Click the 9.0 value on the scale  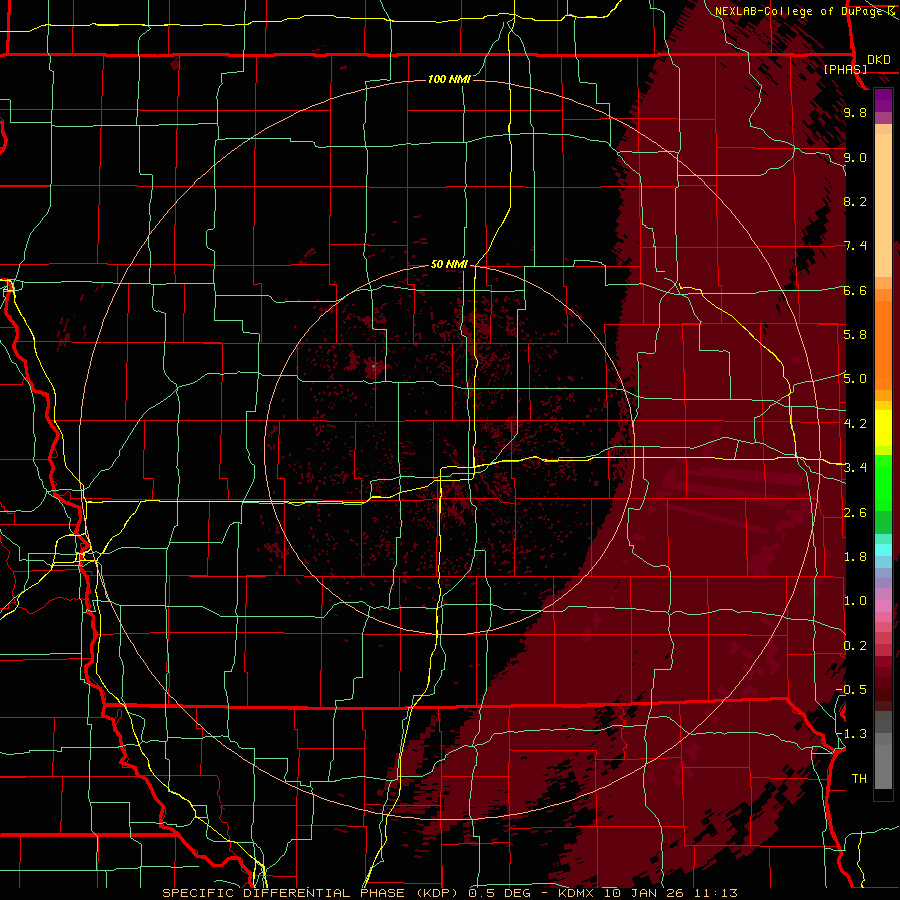pos(855,157)
